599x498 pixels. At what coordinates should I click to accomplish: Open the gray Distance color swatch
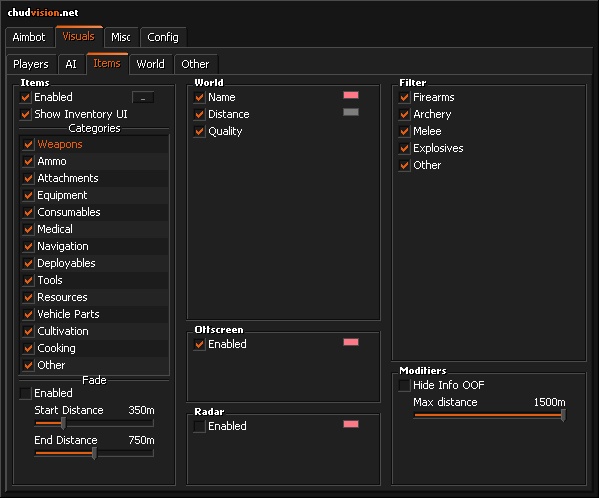pos(351,112)
